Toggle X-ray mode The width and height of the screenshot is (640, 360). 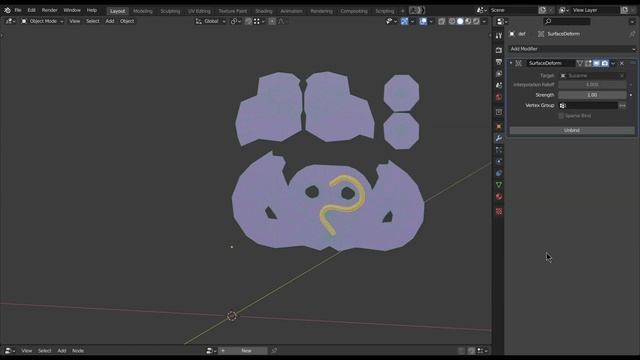tap(442, 21)
